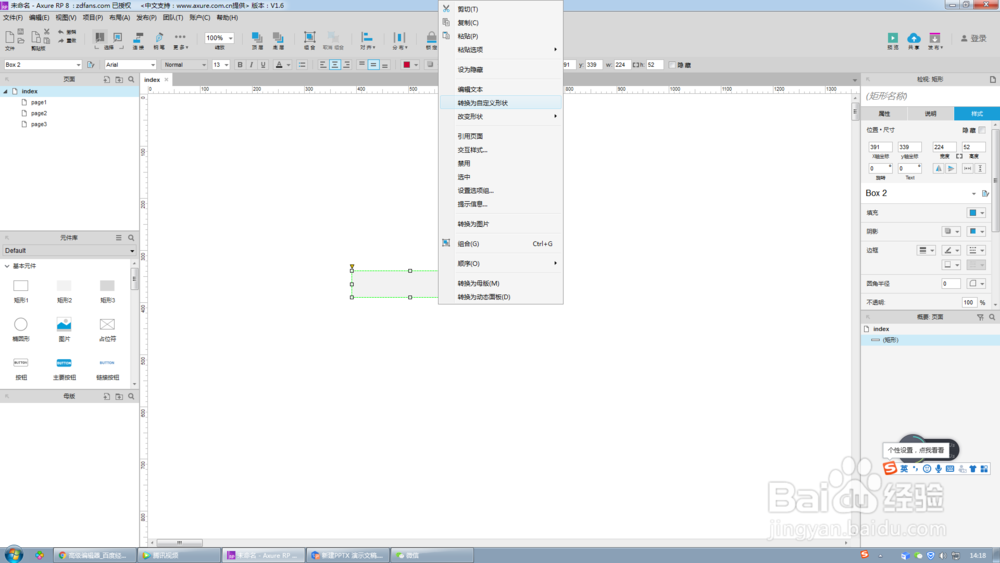Viewport: 1000px width, 563px height.
Task: Click the filter icon in Outline panel
Action: (x=980, y=317)
